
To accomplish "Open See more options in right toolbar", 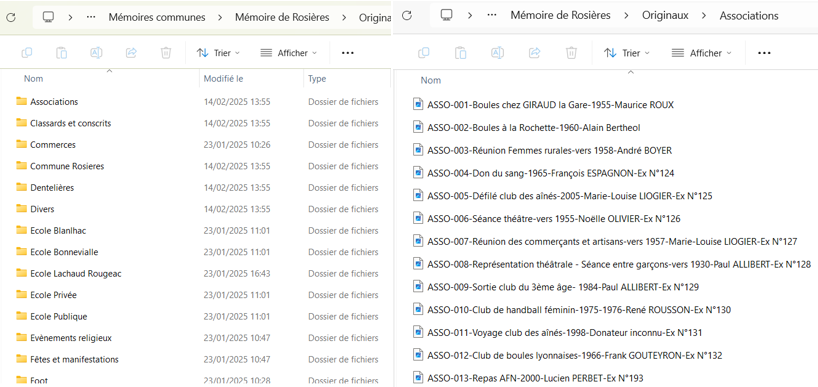I will click(764, 53).
